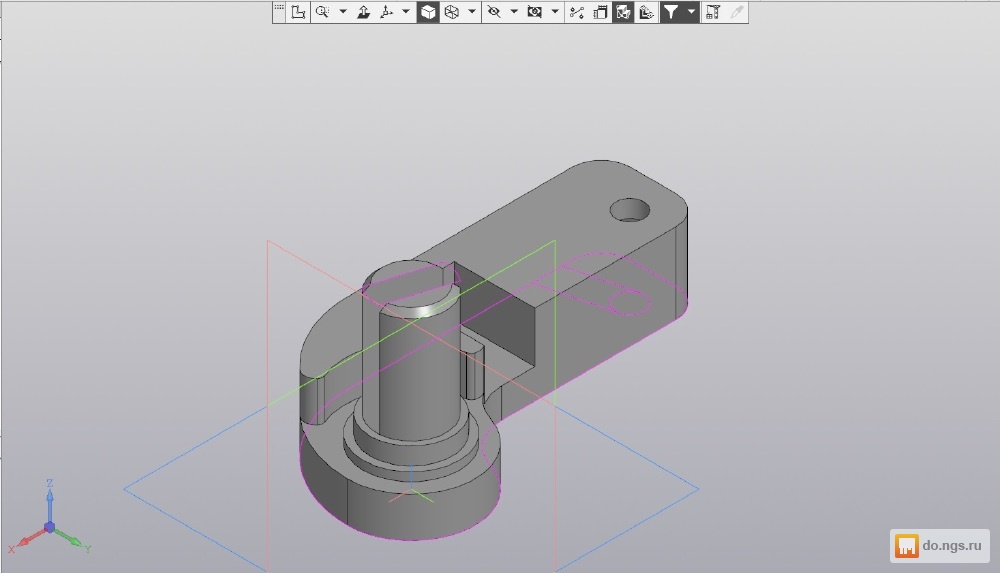Screen dimensions: 1000x573
Task: Click the measurement calculator-ruler icon
Action: click(712, 12)
